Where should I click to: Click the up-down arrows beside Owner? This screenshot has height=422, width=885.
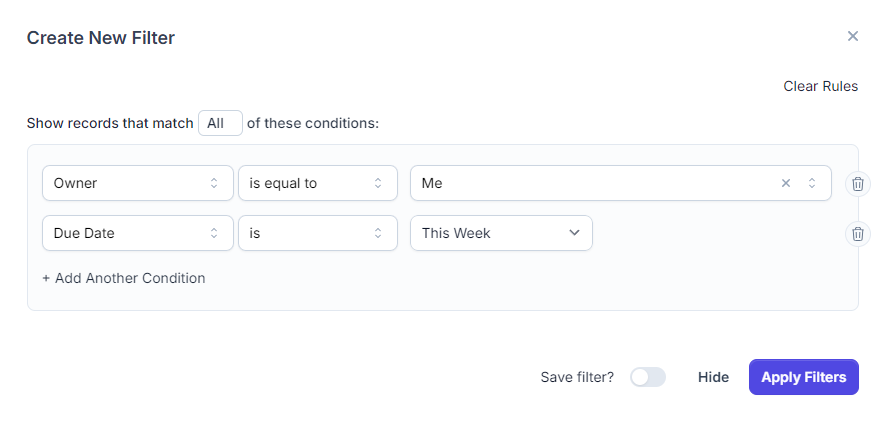214,183
